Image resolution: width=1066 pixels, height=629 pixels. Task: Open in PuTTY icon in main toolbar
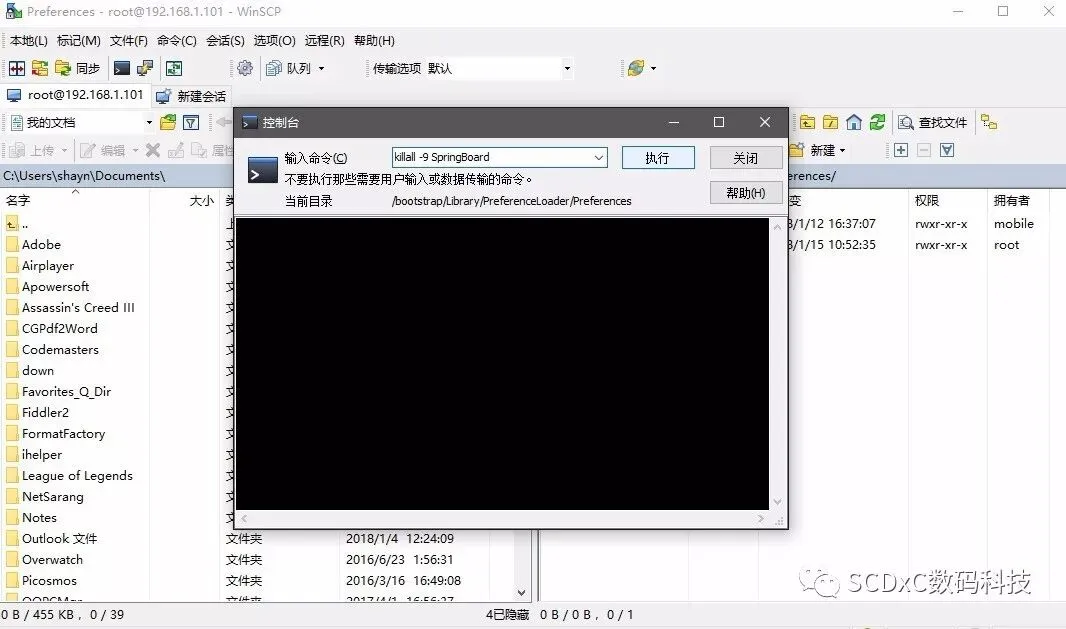tap(145, 68)
